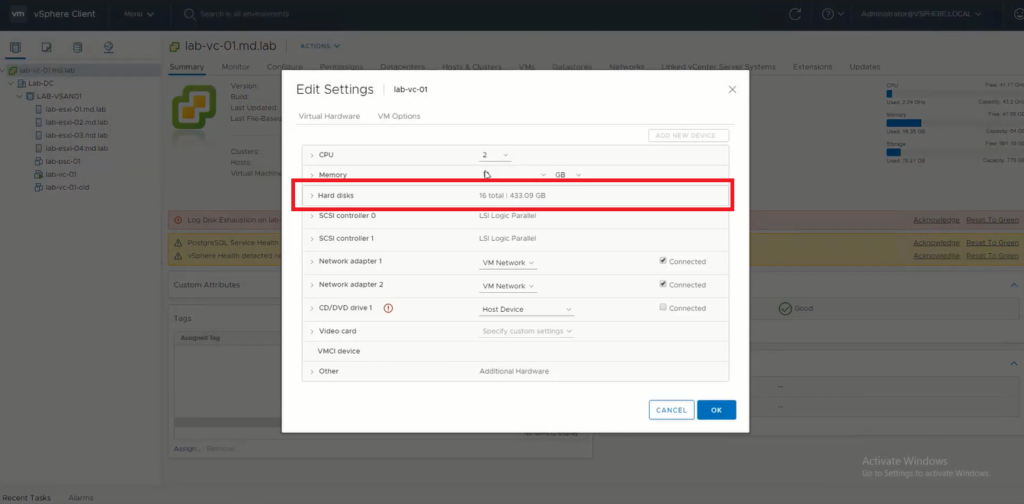Open Network adapter 2 VM Network dropdown
The image size is (1024, 504).
point(508,286)
